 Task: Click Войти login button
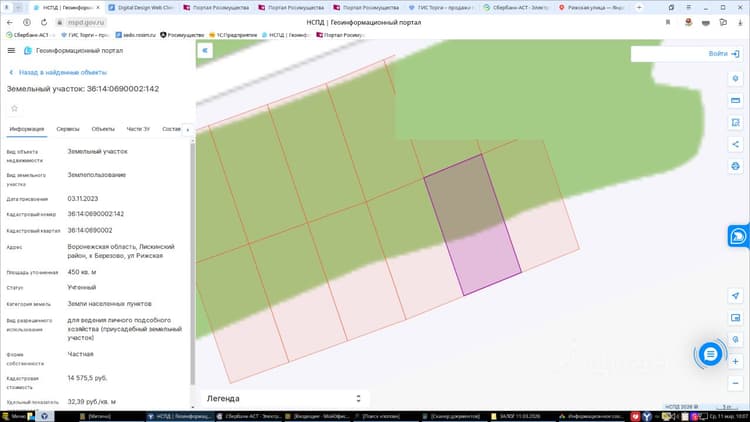pos(724,54)
